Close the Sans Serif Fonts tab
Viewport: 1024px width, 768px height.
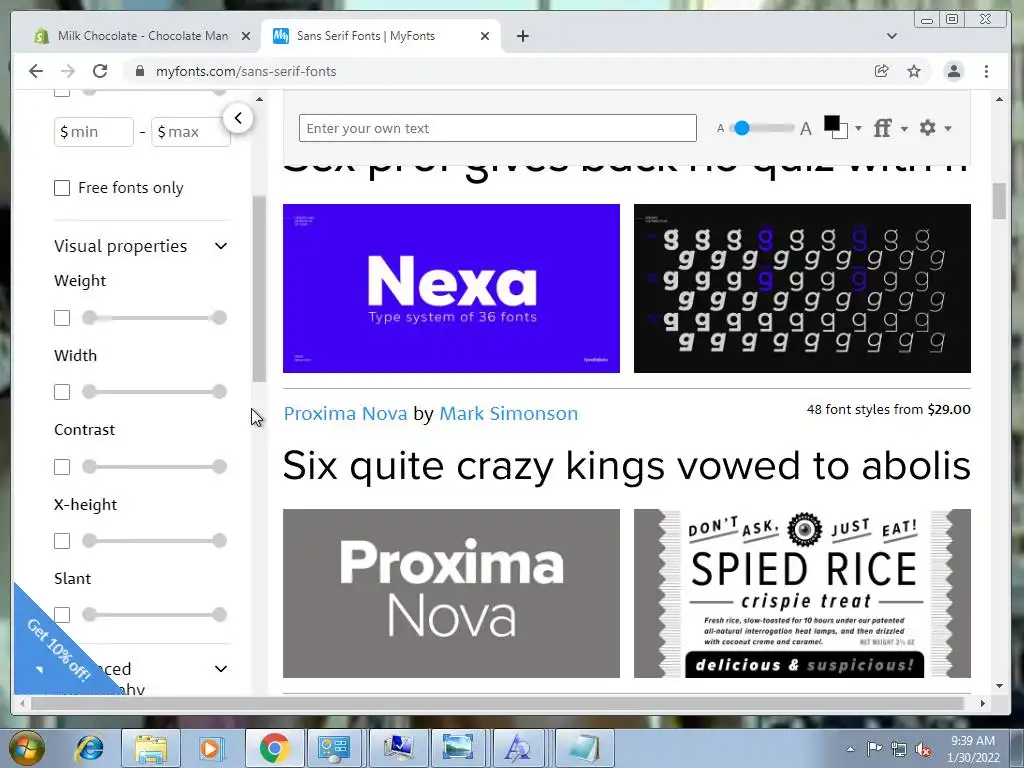pos(485,36)
